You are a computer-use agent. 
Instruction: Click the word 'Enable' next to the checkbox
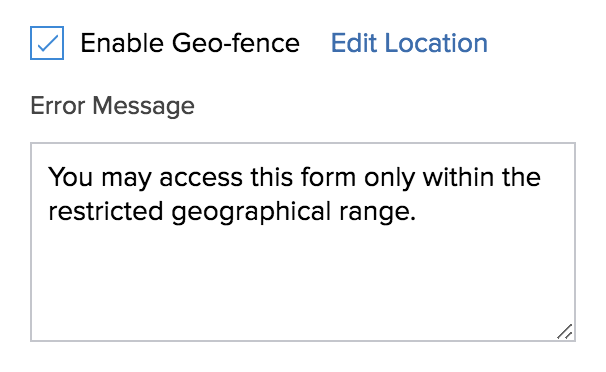click(122, 43)
